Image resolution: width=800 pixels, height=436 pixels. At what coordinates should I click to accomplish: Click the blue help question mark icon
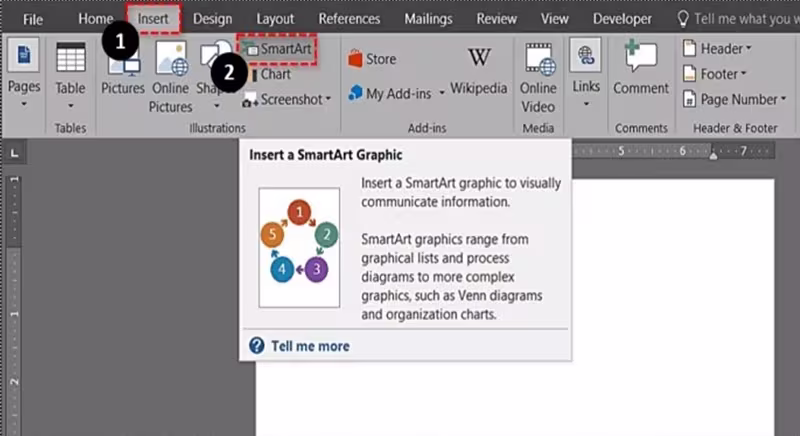tap(257, 346)
